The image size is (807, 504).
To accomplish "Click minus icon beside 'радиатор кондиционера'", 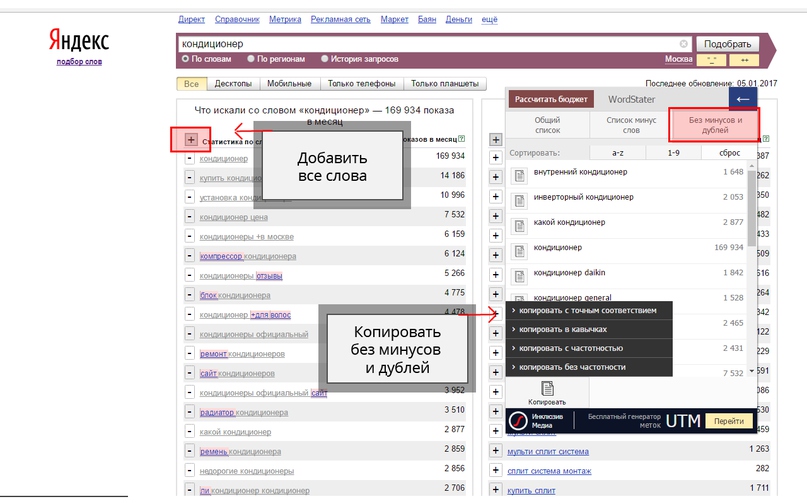I will pyautogui.click(x=189, y=412).
